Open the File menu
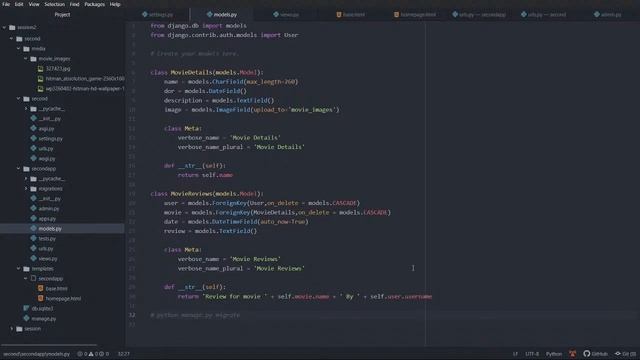Image resolution: width=640 pixels, height=360 pixels. coord(6,4)
